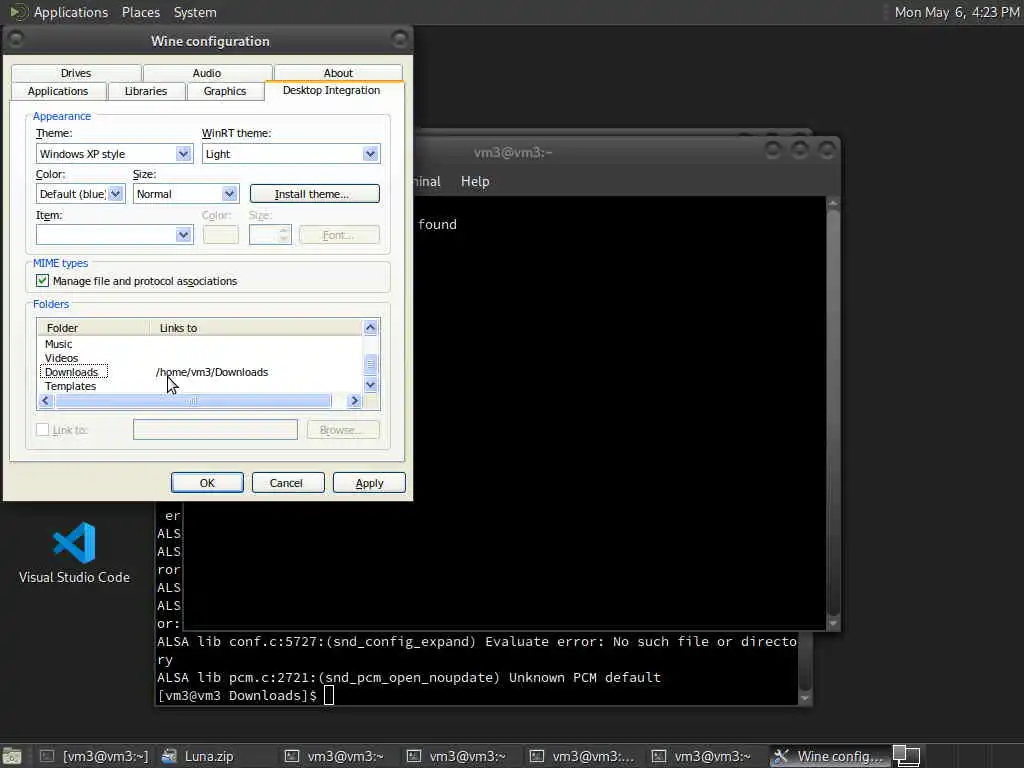Click the Font... button

(338, 234)
